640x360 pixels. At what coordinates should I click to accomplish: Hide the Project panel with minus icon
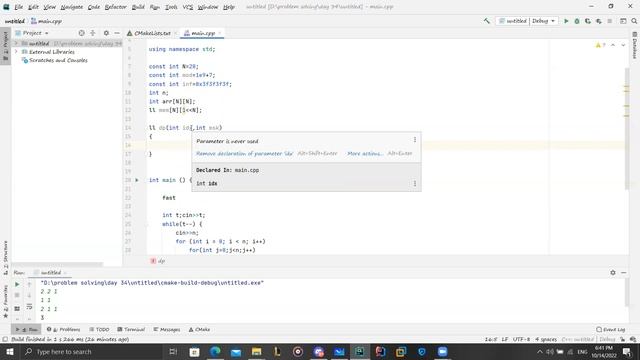(x=117, y=33)
